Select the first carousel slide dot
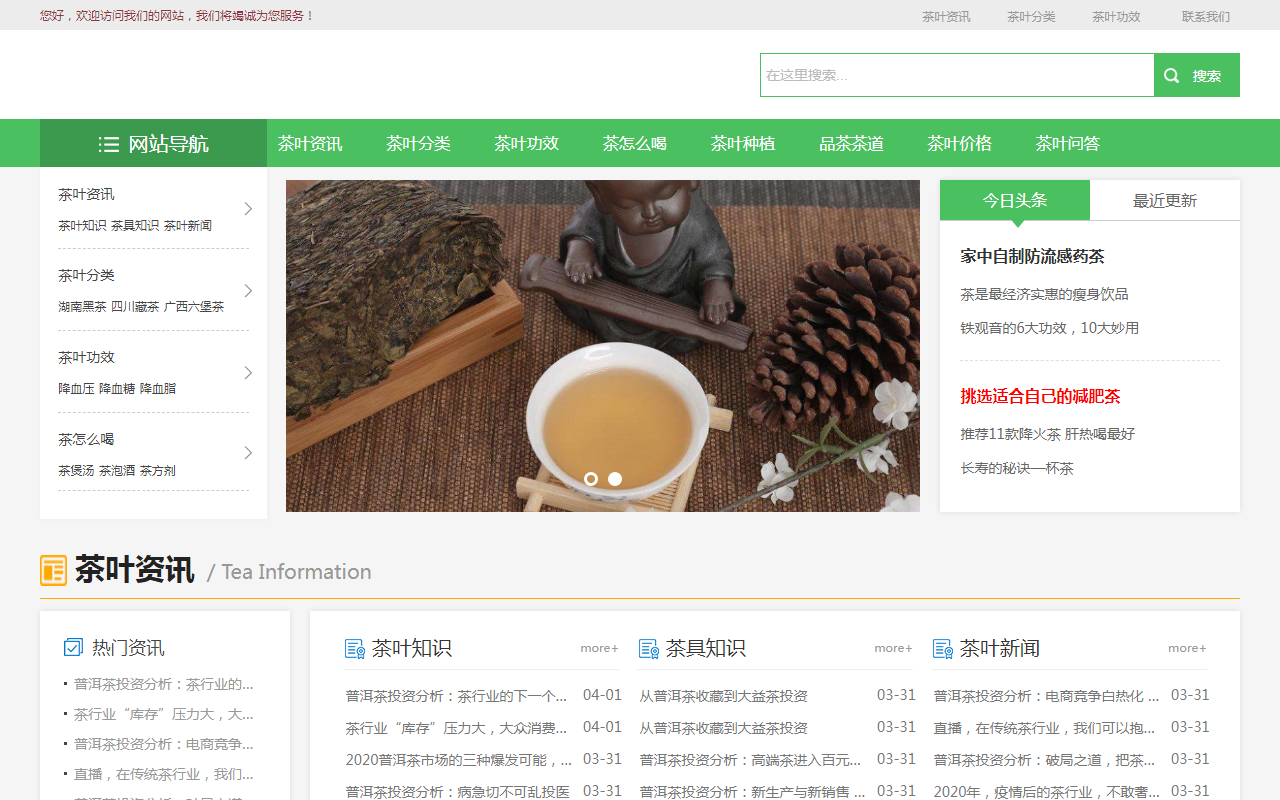This screenshot has width=1280, height=800. [591, 479]
